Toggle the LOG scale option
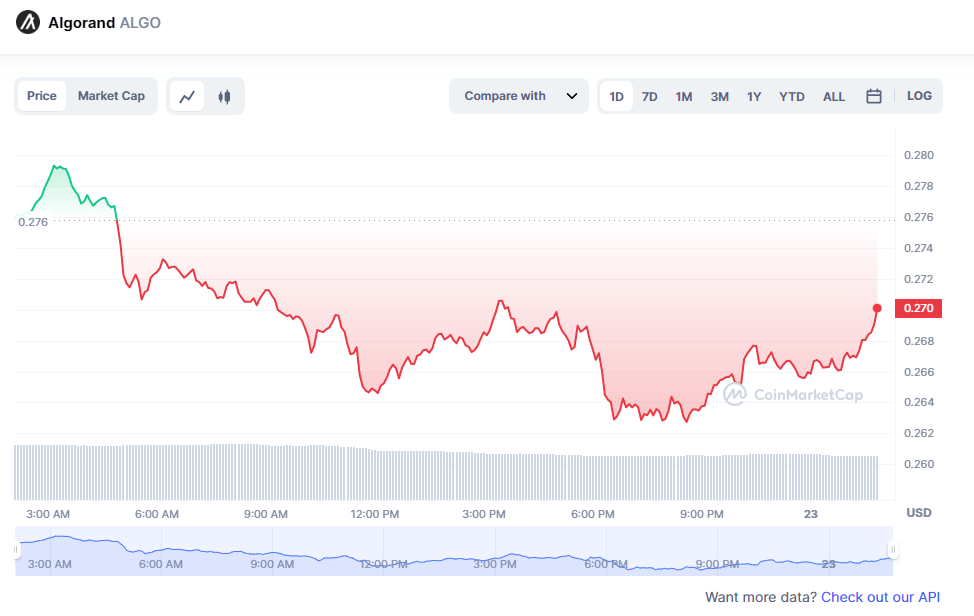This screenshot has height=616, width=974. [x=919, y=96]
